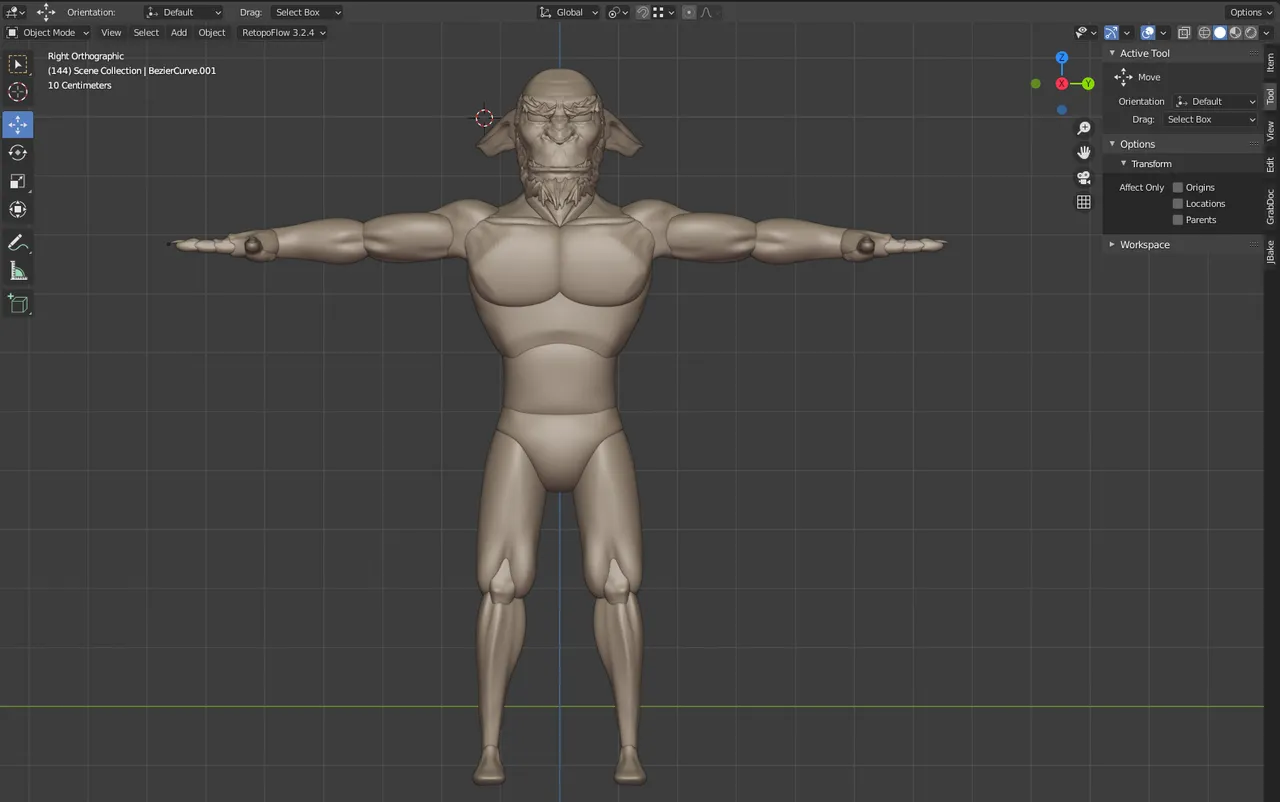
Task: Enable Affect Only Locations checkbox
Action: point(1178,203)
